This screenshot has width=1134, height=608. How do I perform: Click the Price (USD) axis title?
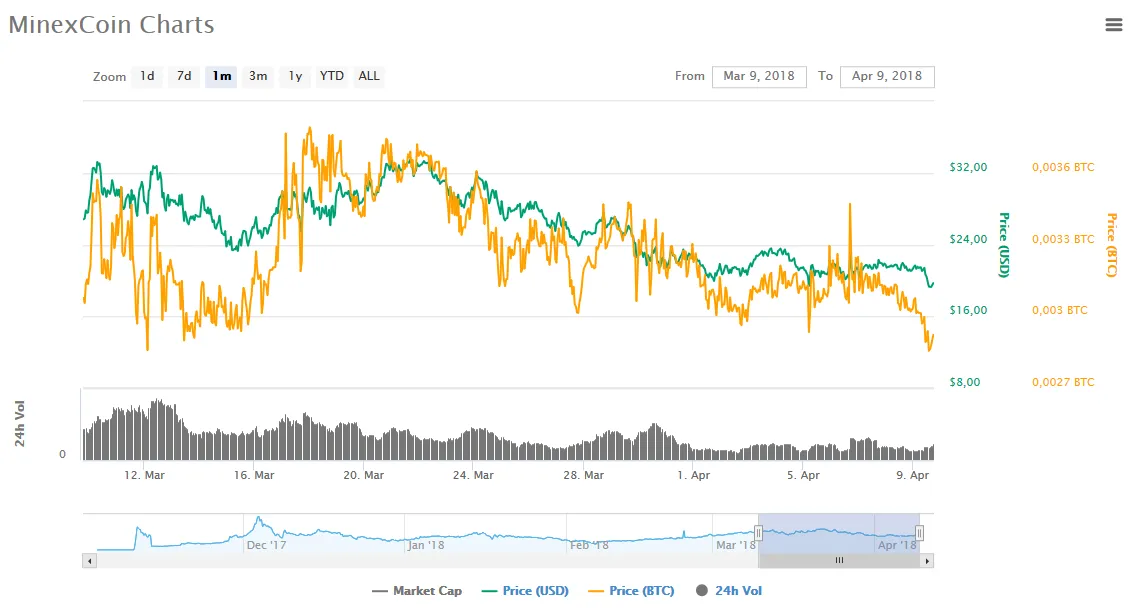point(1004,245)
